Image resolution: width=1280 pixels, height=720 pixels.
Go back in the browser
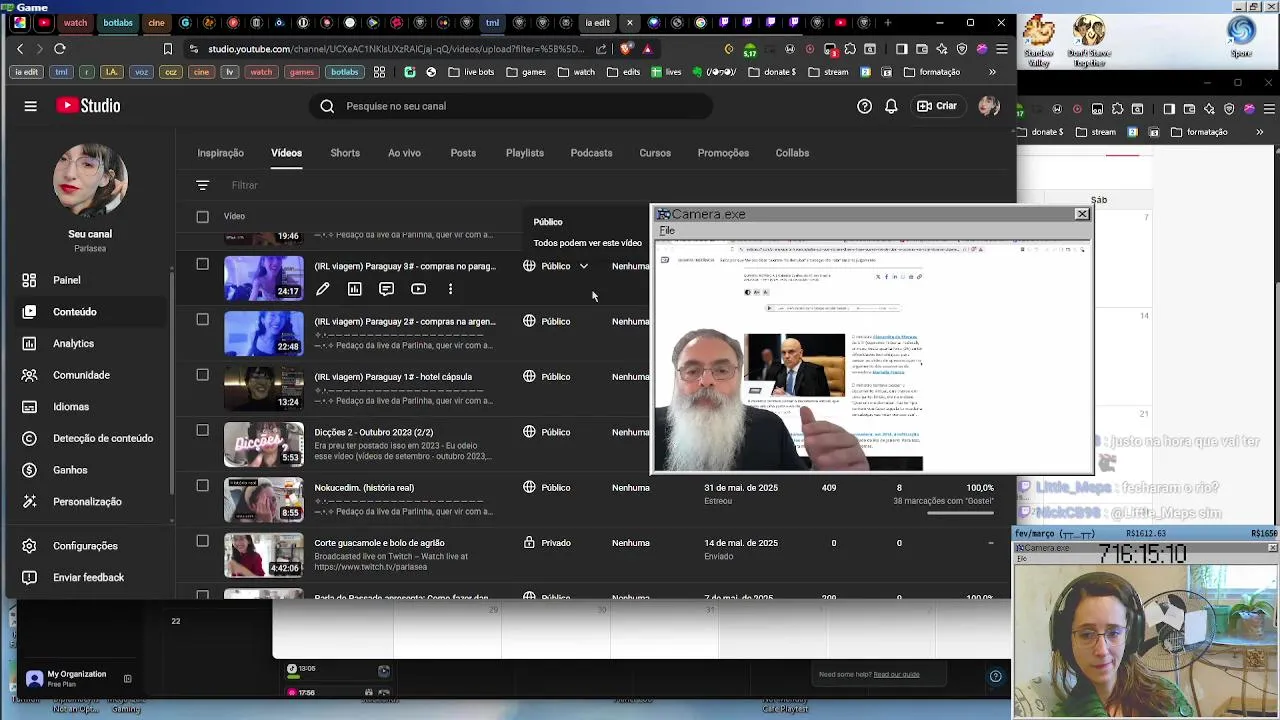pos(20,48)
